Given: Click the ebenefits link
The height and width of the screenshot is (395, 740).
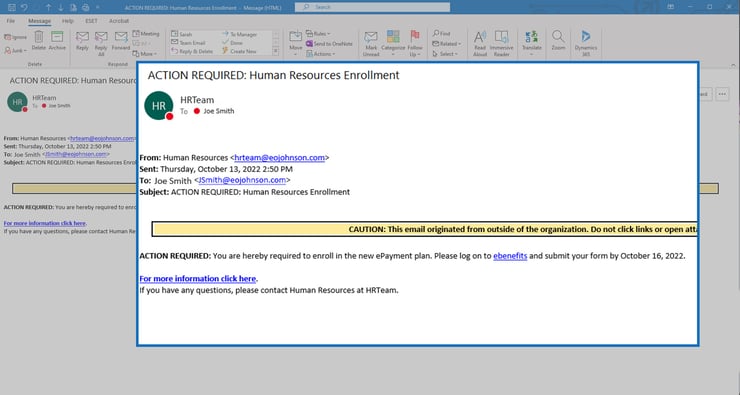Looking at the screenshot, I should [x=510, y=256].
